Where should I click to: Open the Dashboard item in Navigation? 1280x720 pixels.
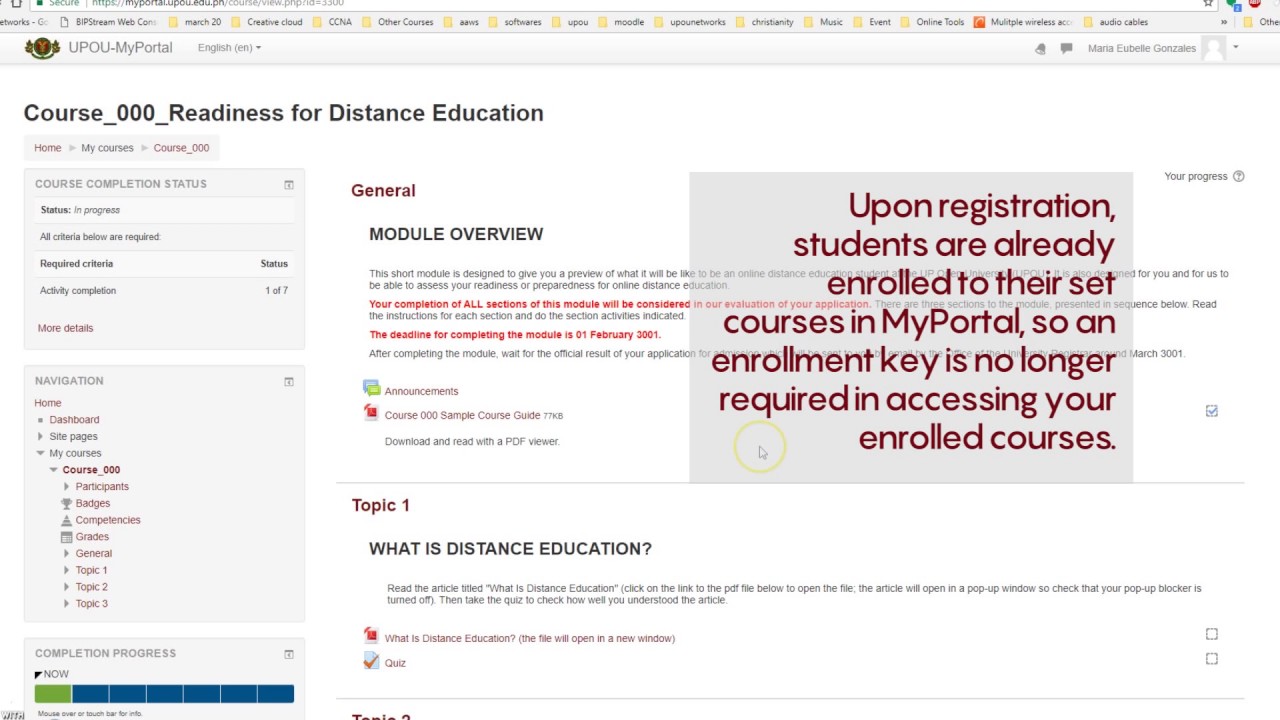coord(74,420)
